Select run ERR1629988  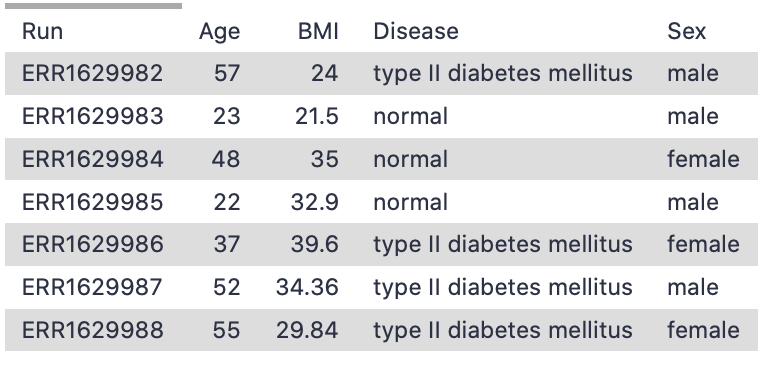92,330
